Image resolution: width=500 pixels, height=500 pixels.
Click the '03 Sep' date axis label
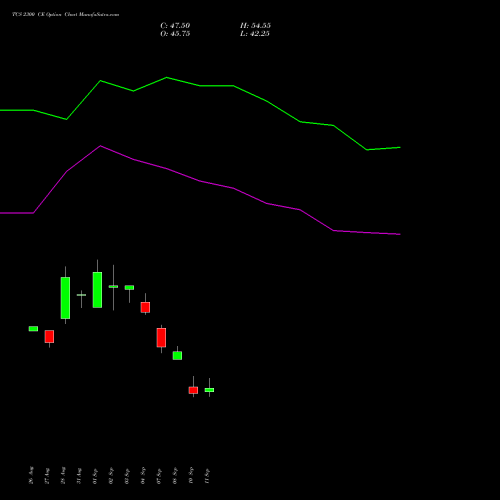127,476
